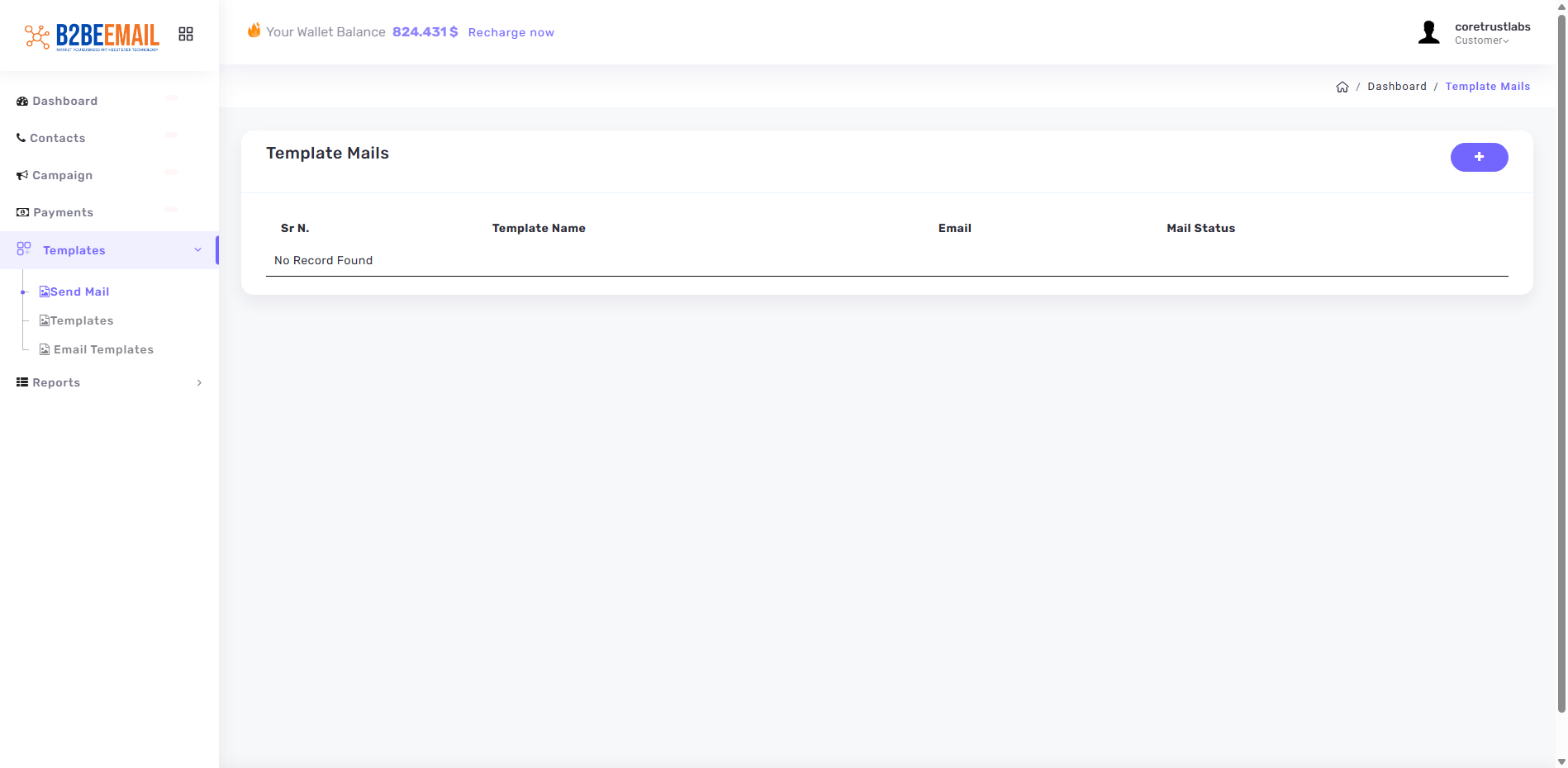The width and height of the screenshot is (1568, 768).
Task: Open the Customer account dropdown
Action: point(1482,40)
